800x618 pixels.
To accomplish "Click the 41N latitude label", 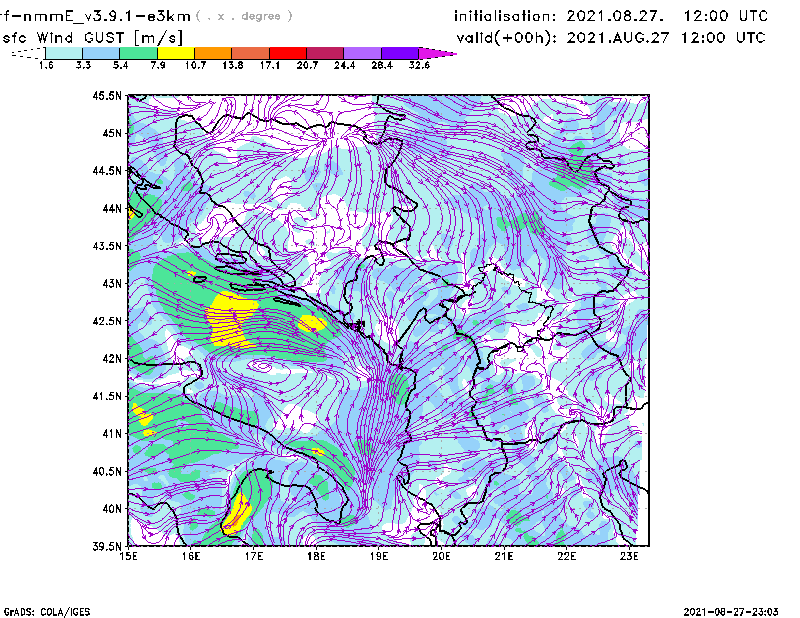I will click(x=112, y=434).
